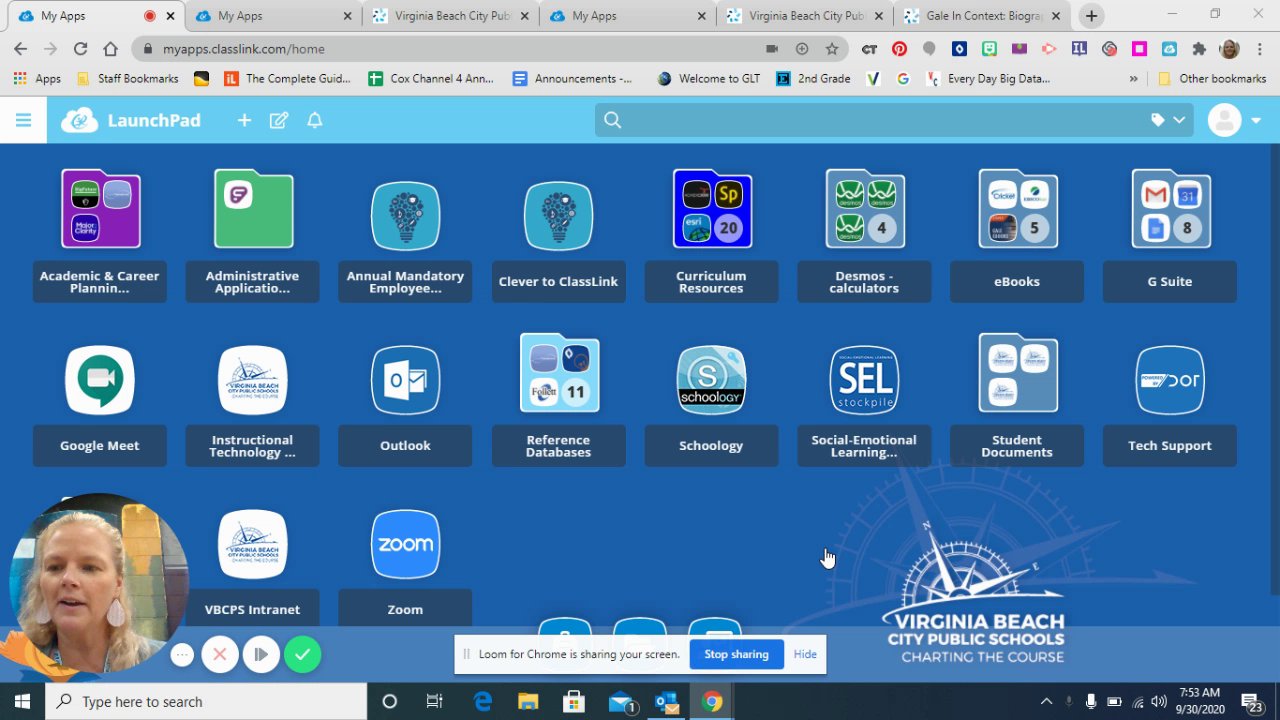Screen dimensions: 1280x720
Task: Launch the Zoom app icon
Action: 405,543
